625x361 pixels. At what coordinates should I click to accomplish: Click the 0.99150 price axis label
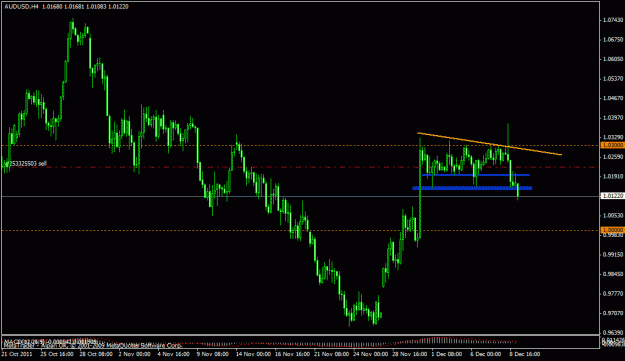pos(613,254)
